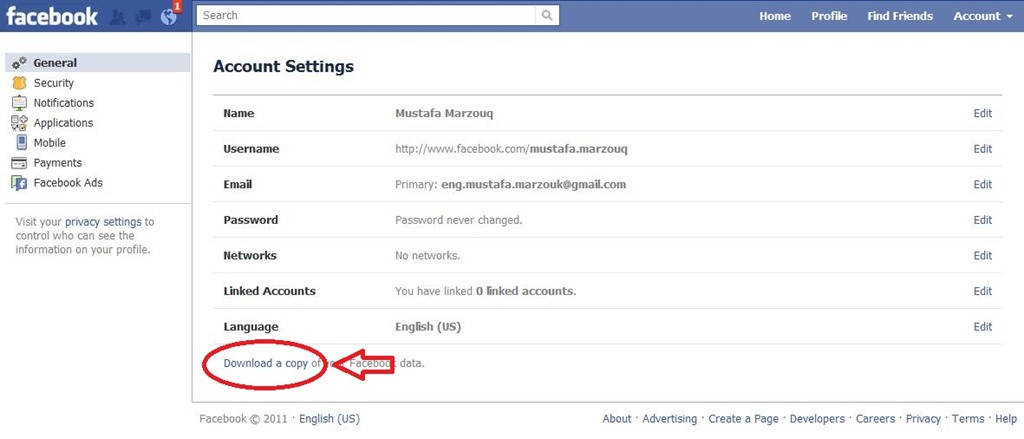
Task: Select the Payments settings tab
Action: pyautogui.click(x=98, y=163)
